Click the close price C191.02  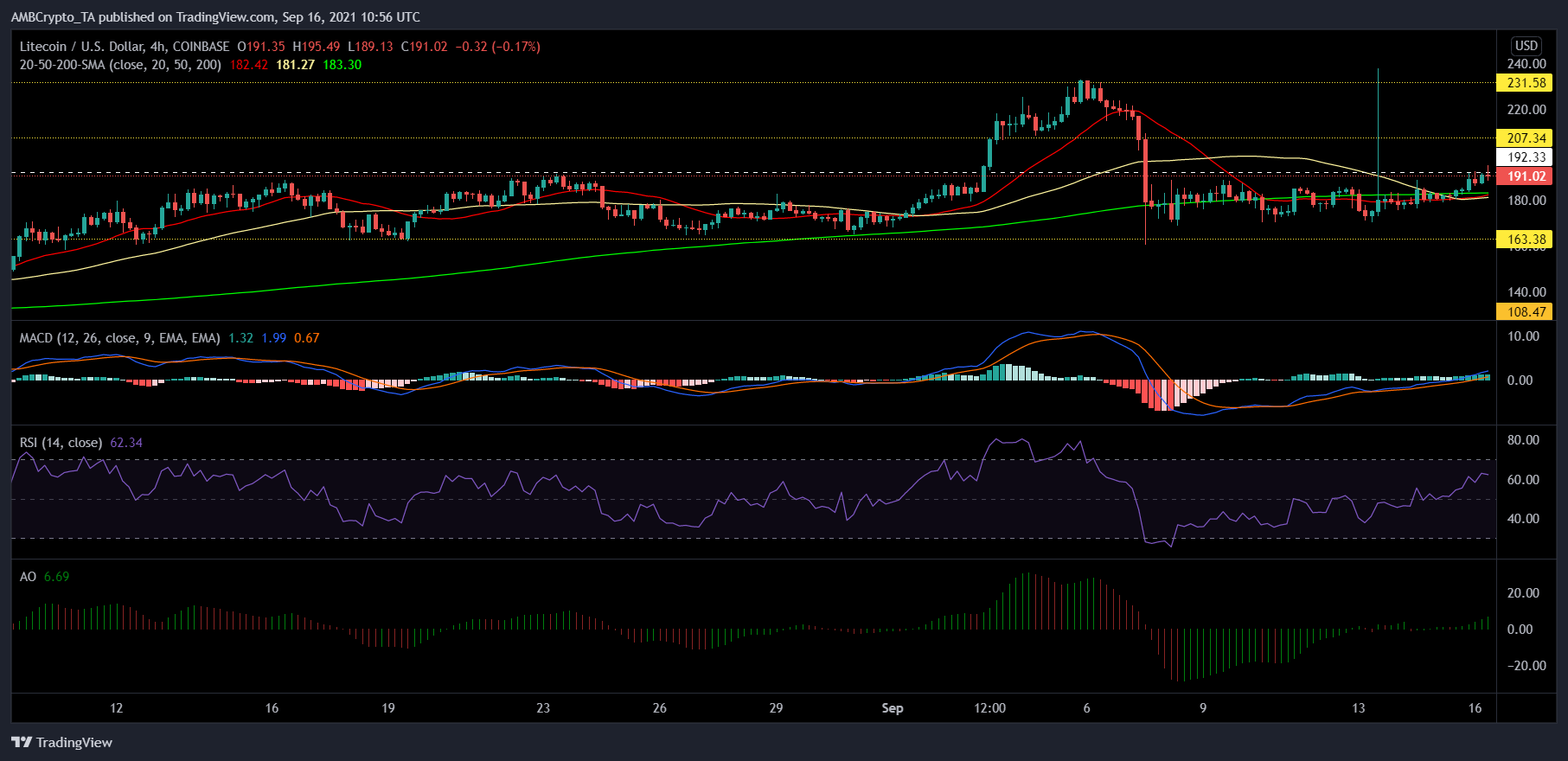[x=425, y=47]
